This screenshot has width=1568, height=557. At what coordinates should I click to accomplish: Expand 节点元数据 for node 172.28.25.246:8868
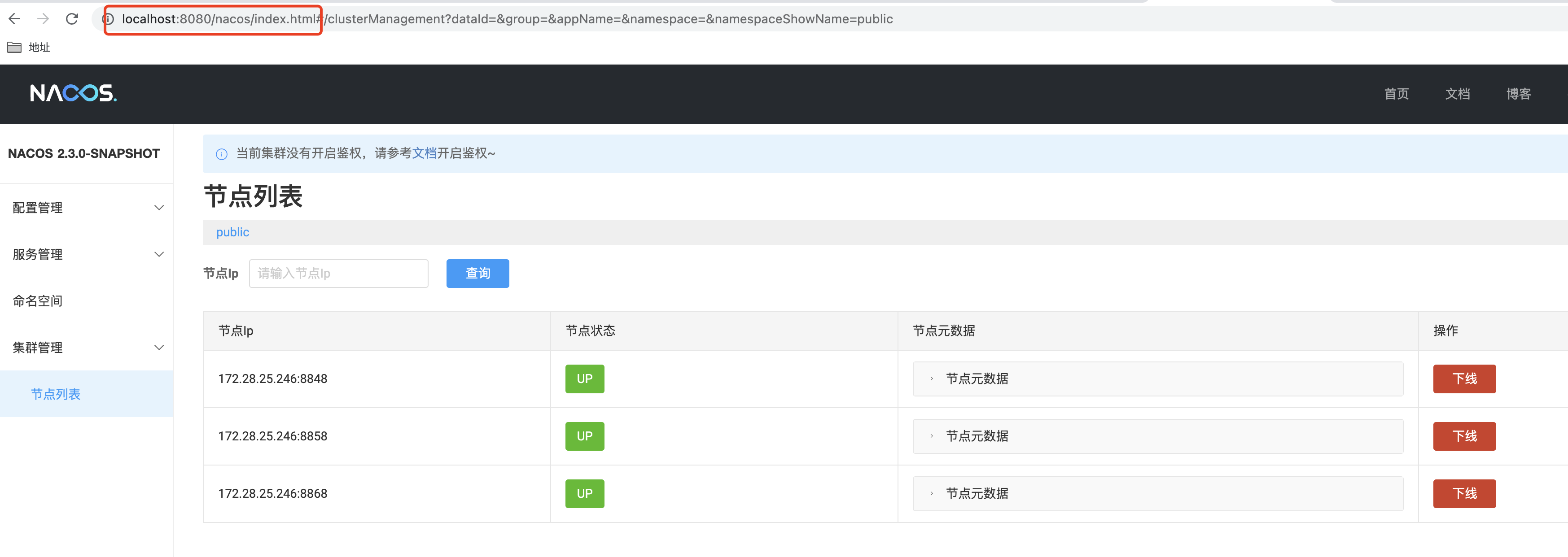1158,494
